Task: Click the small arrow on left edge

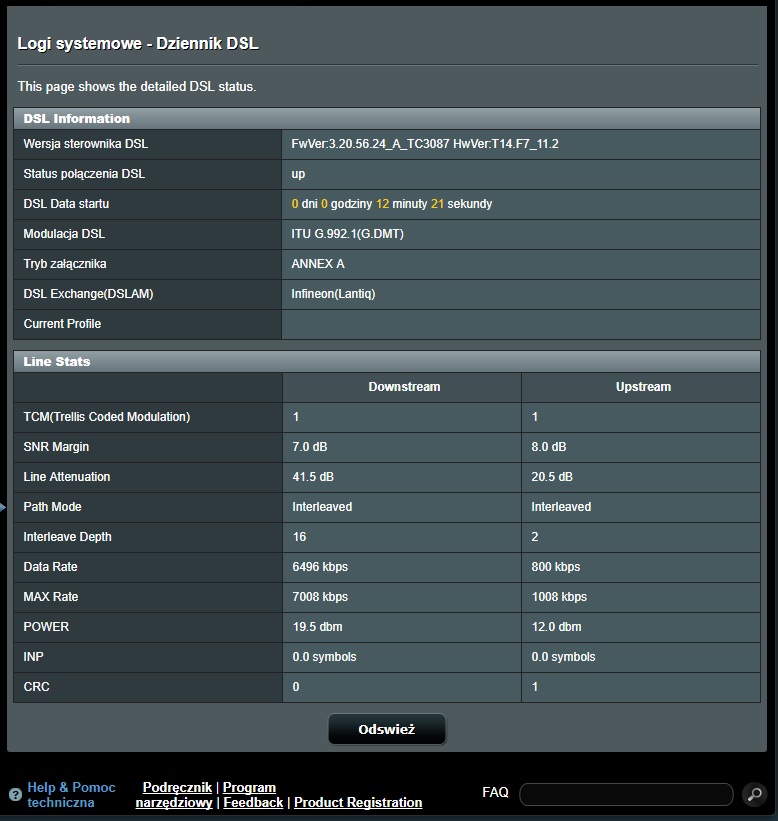Action: click(x=3, y=508)
